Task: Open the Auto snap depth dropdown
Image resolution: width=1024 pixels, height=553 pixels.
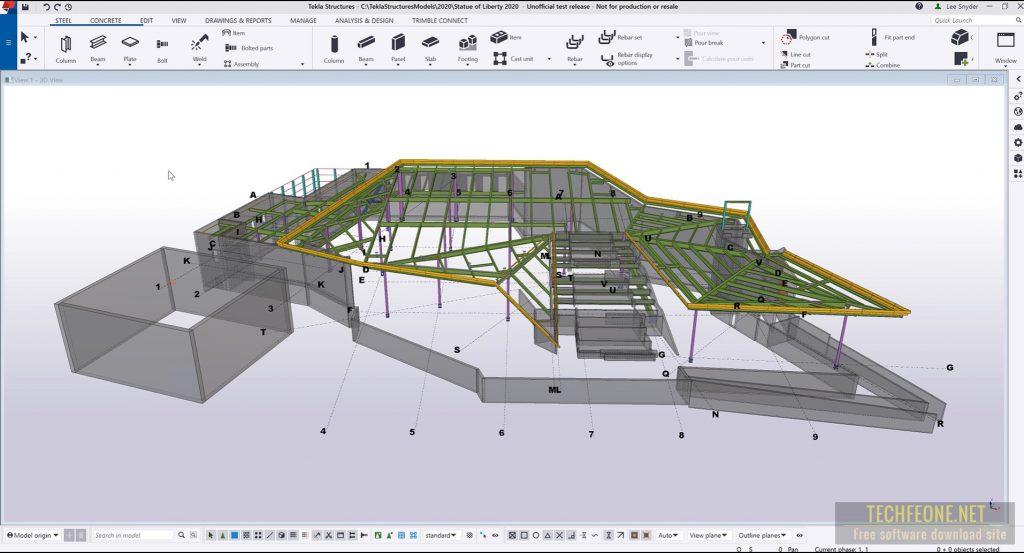Action: 668,535
